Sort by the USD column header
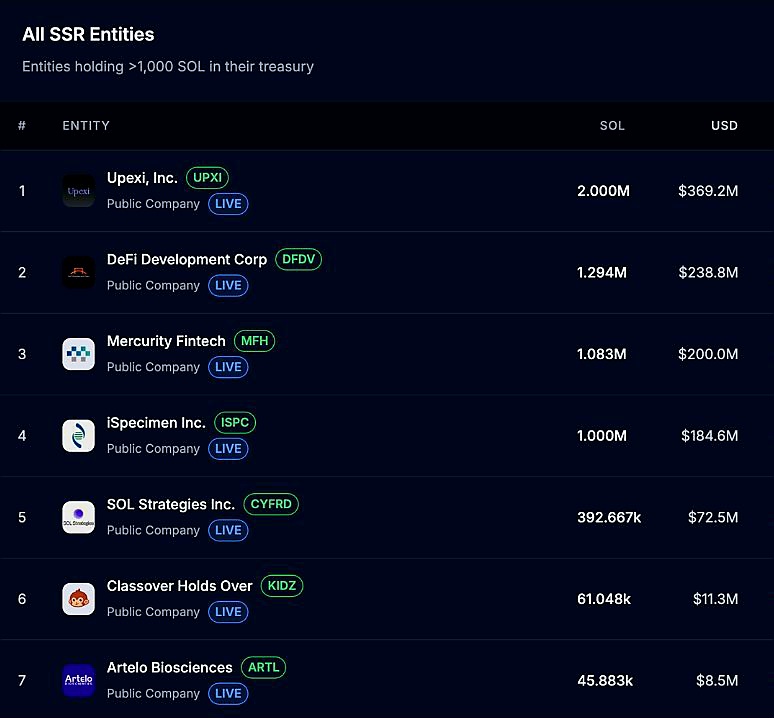774x718 pixels. point(724,126)
